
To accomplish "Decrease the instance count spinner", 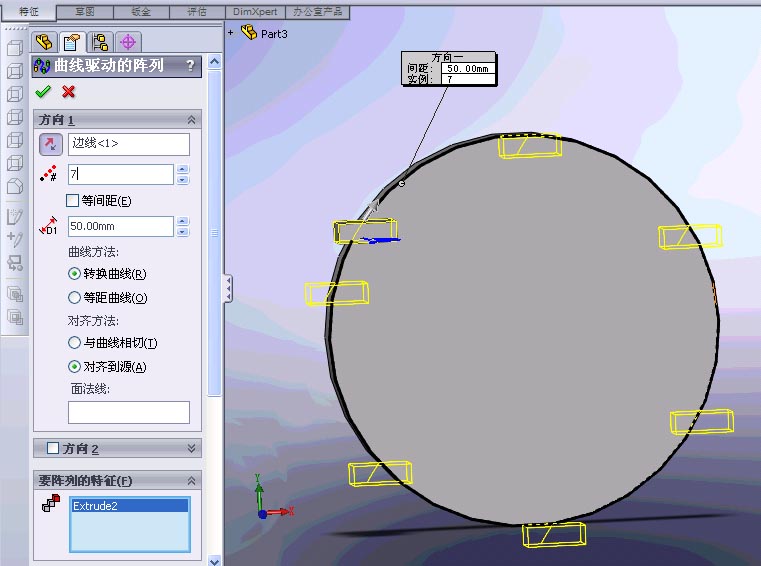I will pyautogui.click(x=182, y=180).
